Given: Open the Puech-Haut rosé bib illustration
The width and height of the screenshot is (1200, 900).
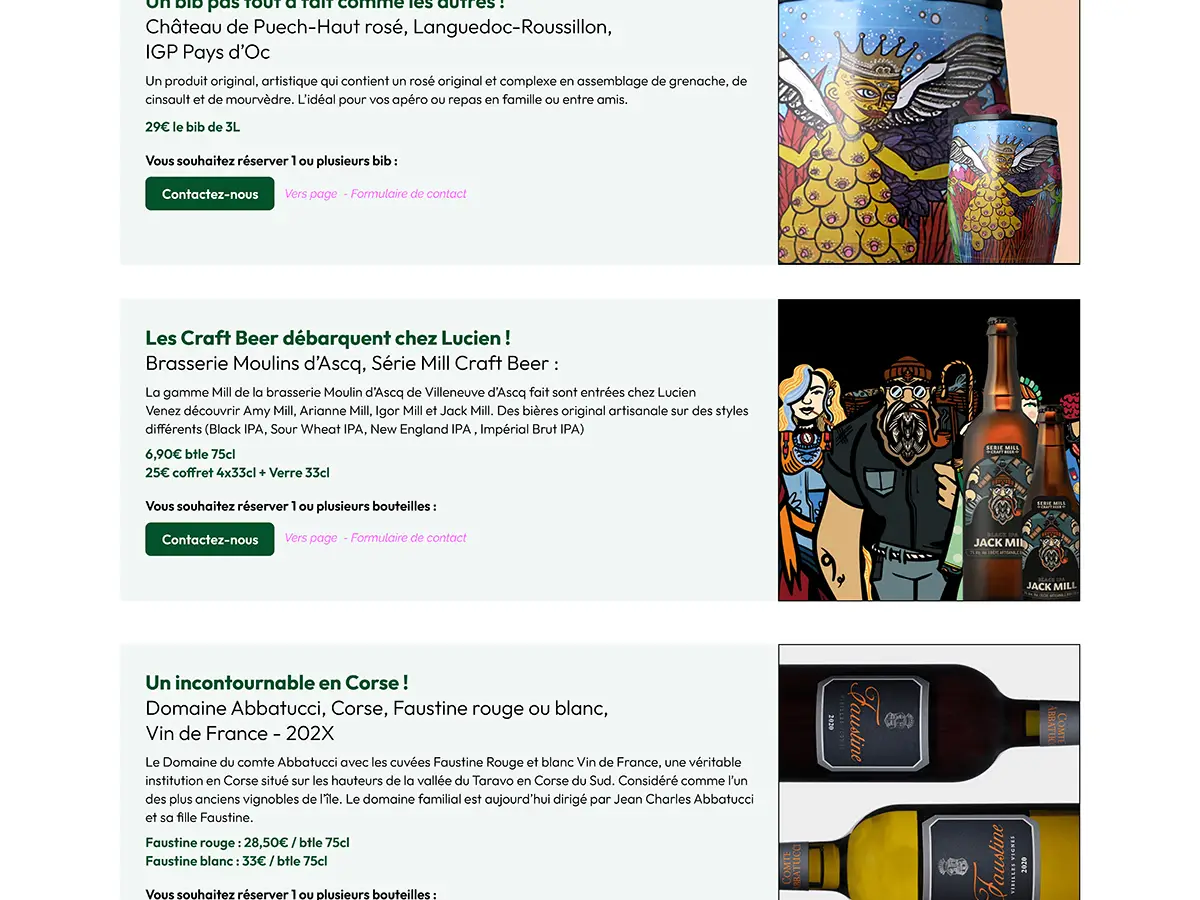Looking at the screenshot, I should click(929, 132).
